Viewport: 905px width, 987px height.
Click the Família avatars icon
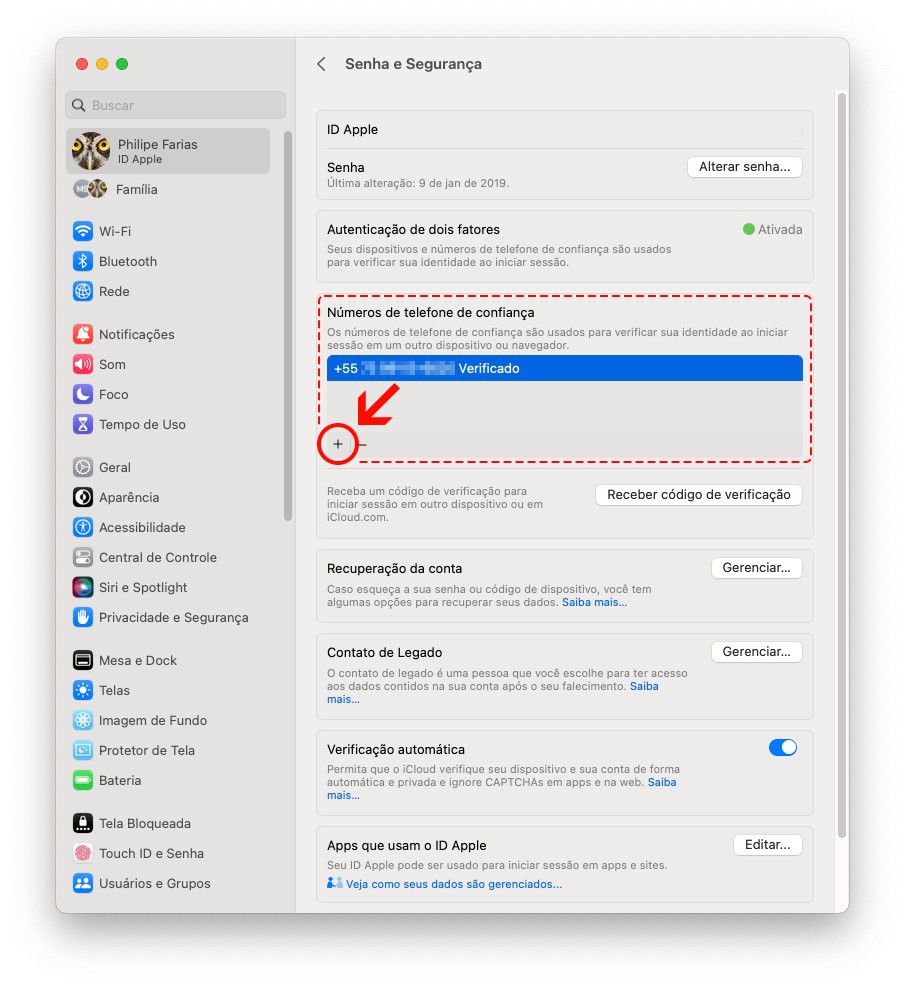pyautogui.click(x=90, y=189)
